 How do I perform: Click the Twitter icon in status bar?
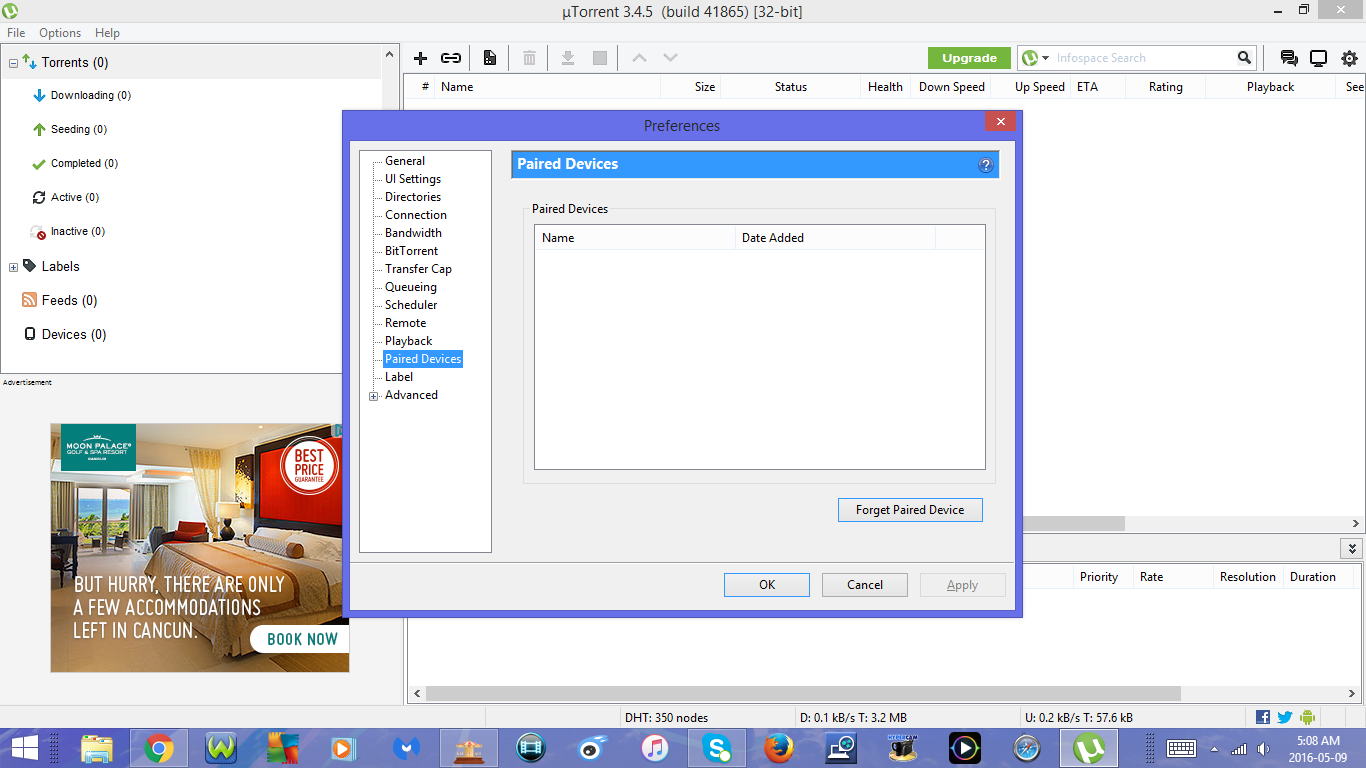pos(1285,717)
